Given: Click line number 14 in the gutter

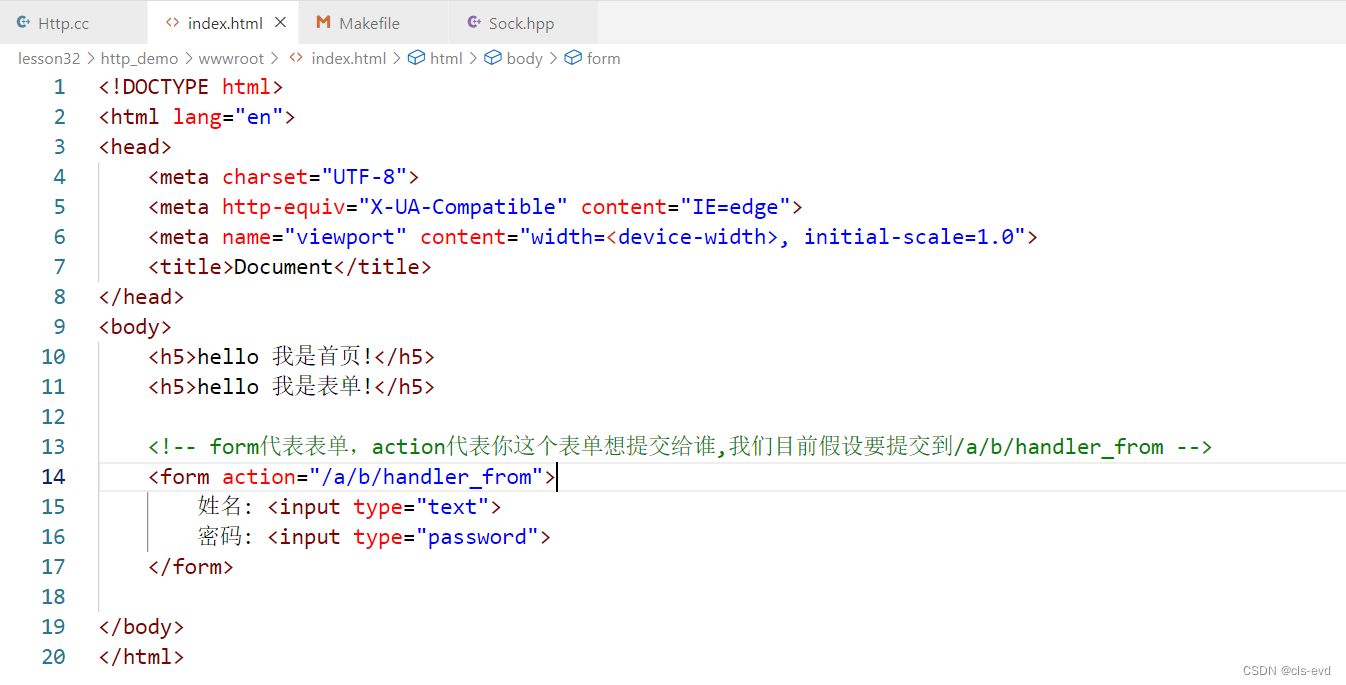Looking at the screenshot, I should tap(53, 477).
